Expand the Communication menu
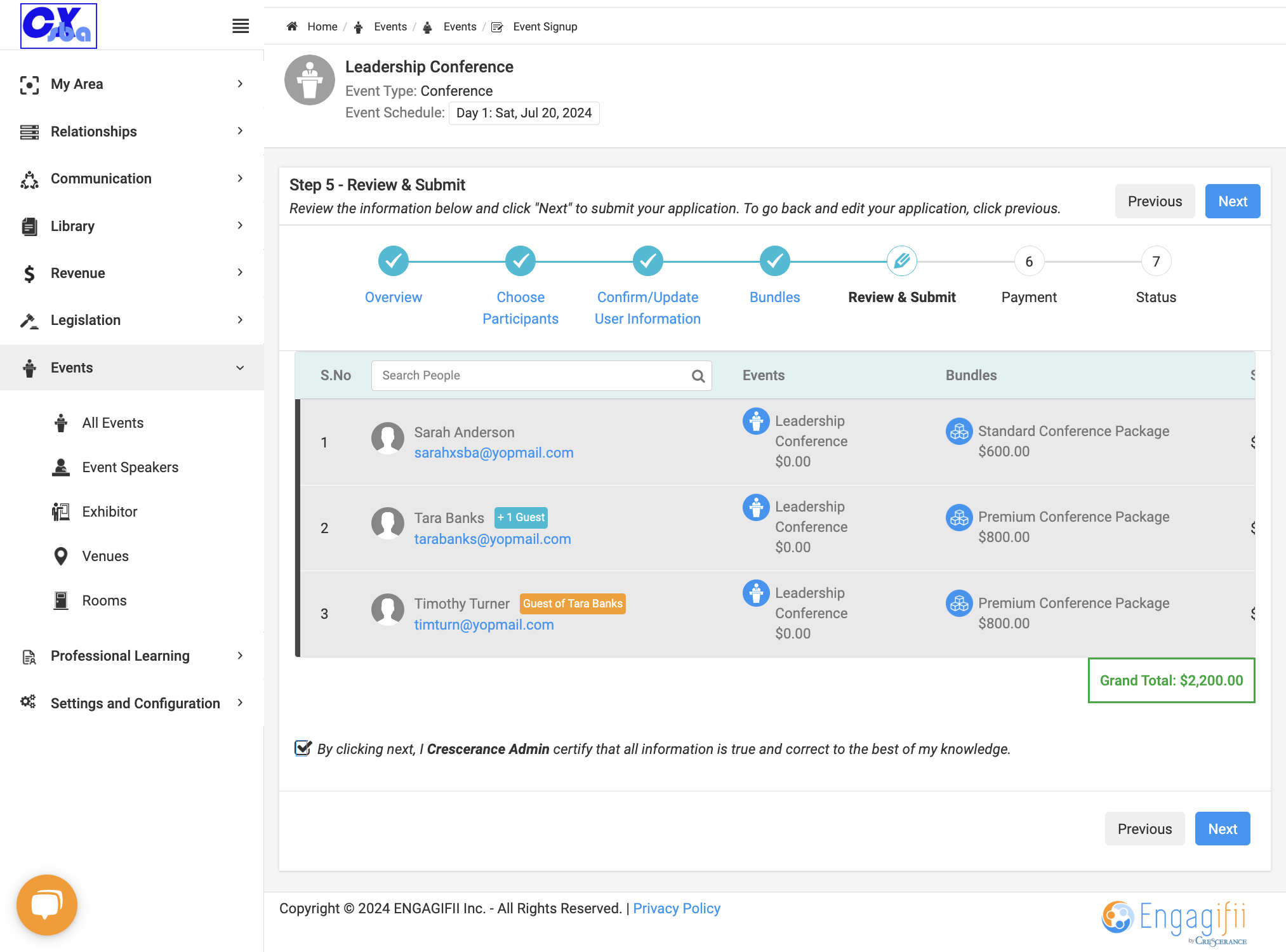The height and width of the screenshot is (952, 1286). point(132,178)
